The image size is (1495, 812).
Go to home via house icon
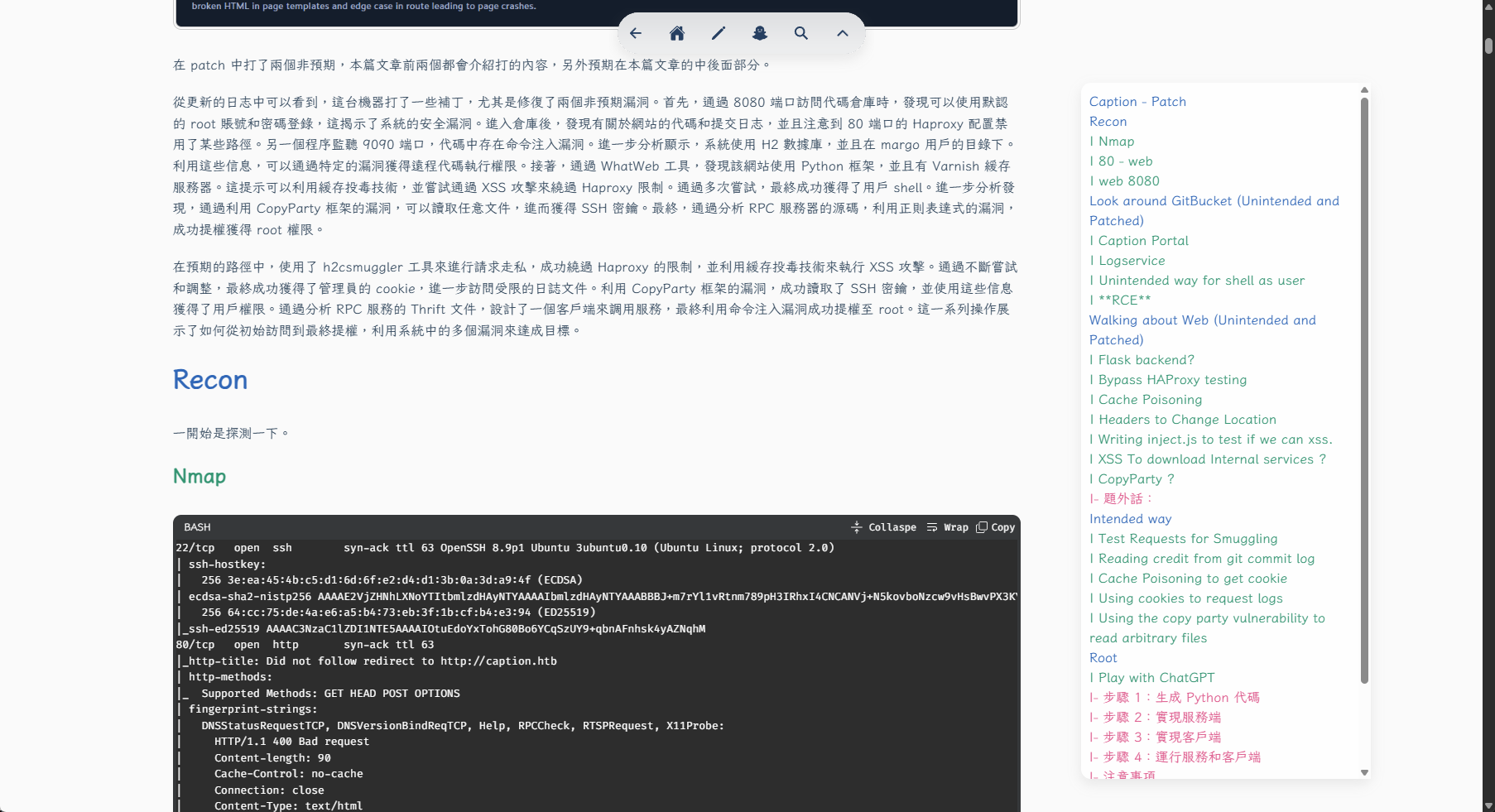tap(677, 33)
